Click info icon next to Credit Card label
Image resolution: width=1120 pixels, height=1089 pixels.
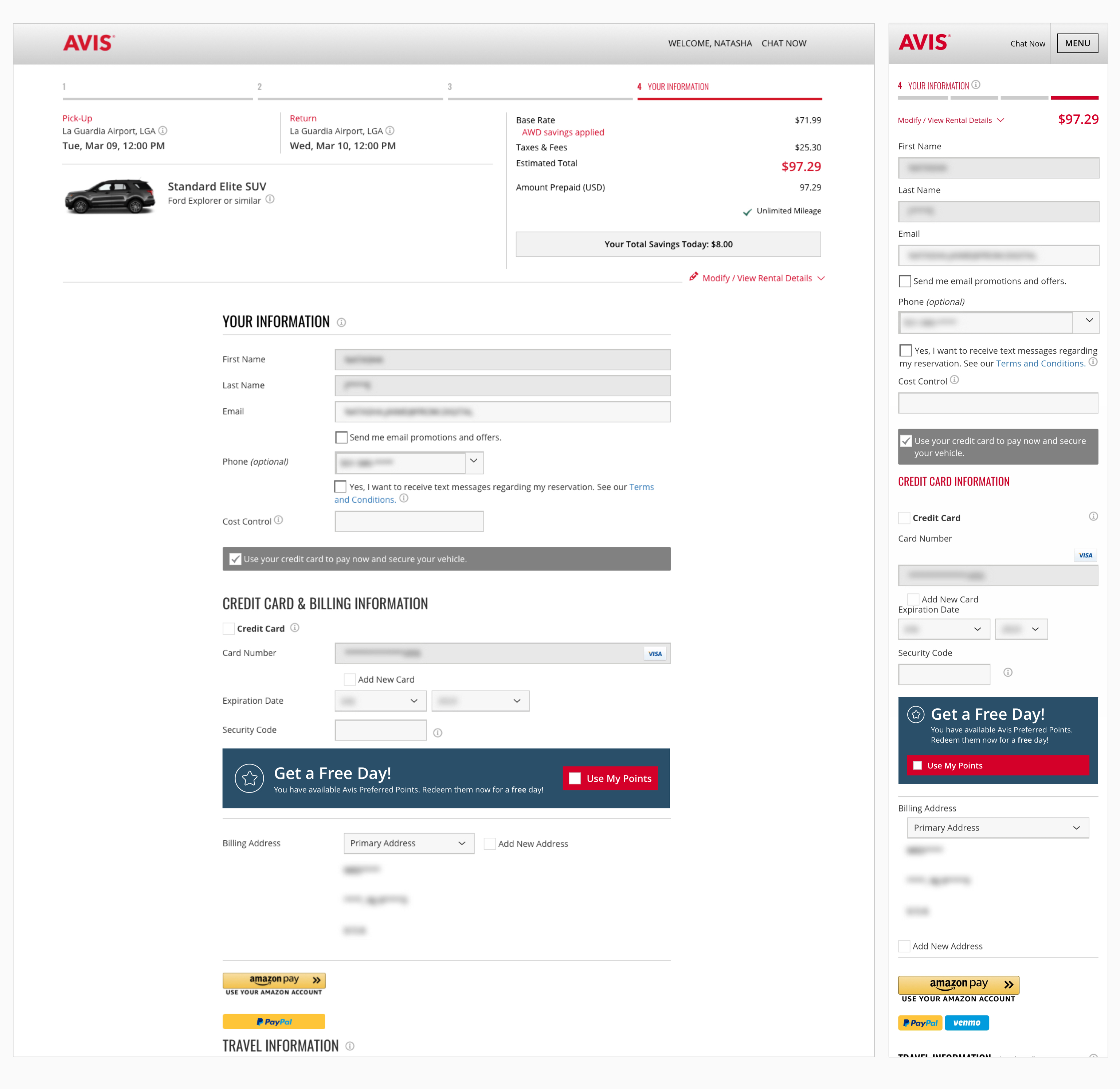tap(295, 628)
